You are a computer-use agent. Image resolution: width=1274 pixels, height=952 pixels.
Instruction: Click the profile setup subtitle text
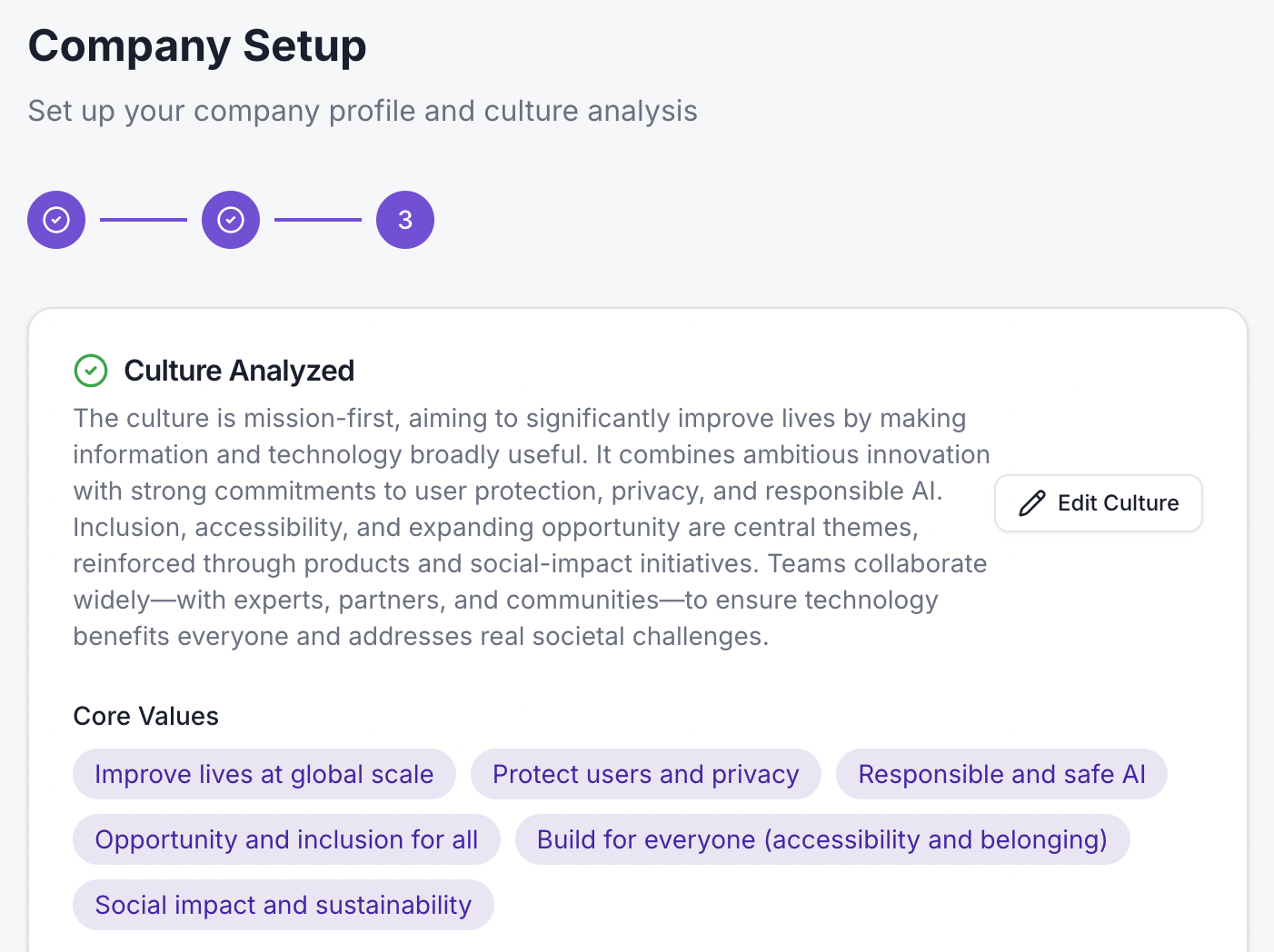[x=363, y=110]
